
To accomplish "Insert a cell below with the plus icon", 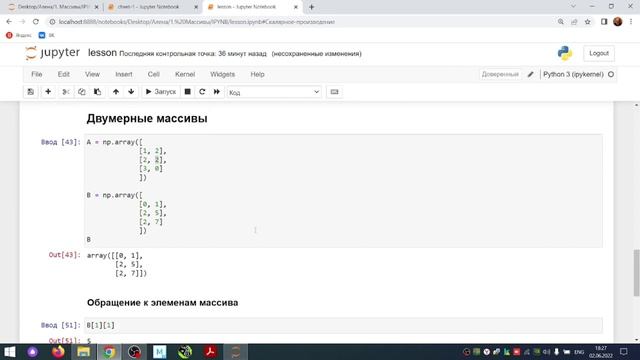I will 48,92.
